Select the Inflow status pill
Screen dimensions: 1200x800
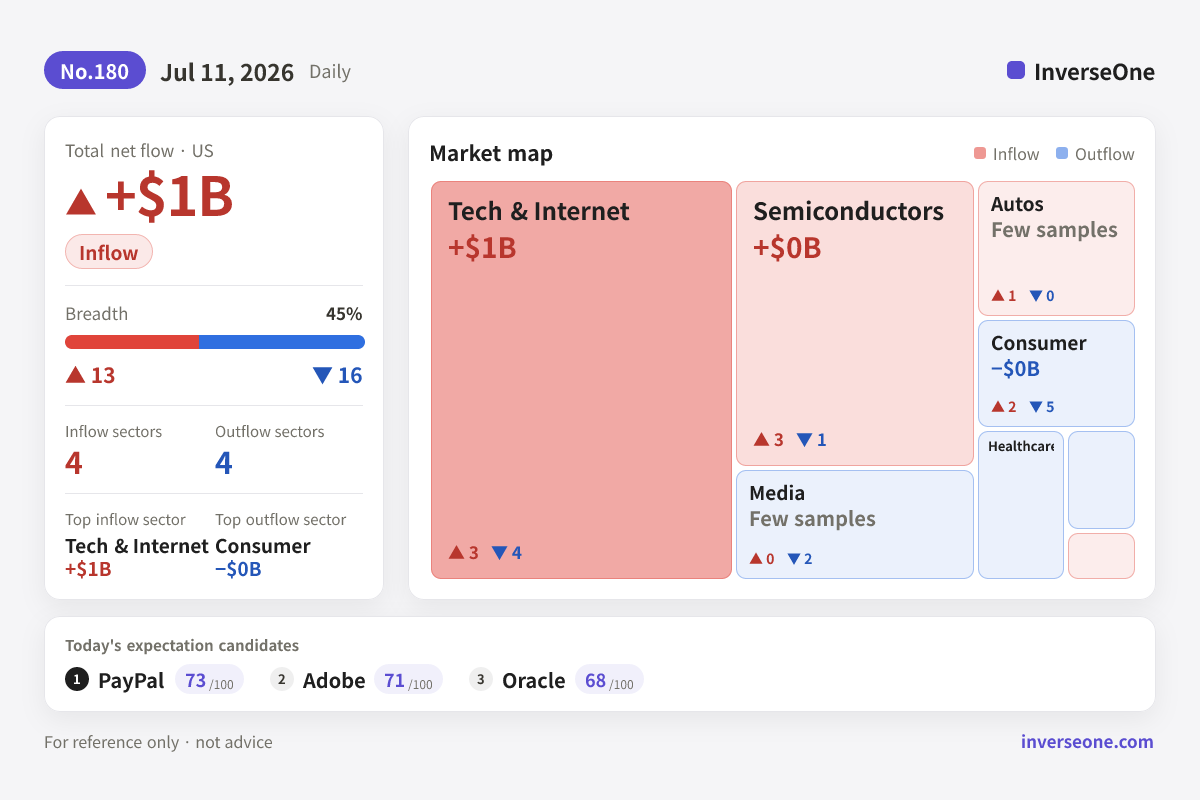pos(109,252)
